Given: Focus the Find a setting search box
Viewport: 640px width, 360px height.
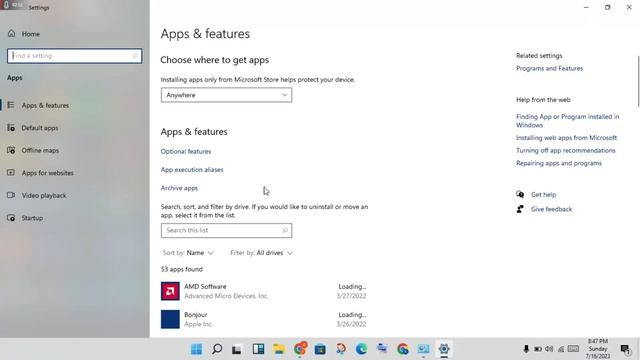Looking at the screenshot, I should (x=74, y=56).
